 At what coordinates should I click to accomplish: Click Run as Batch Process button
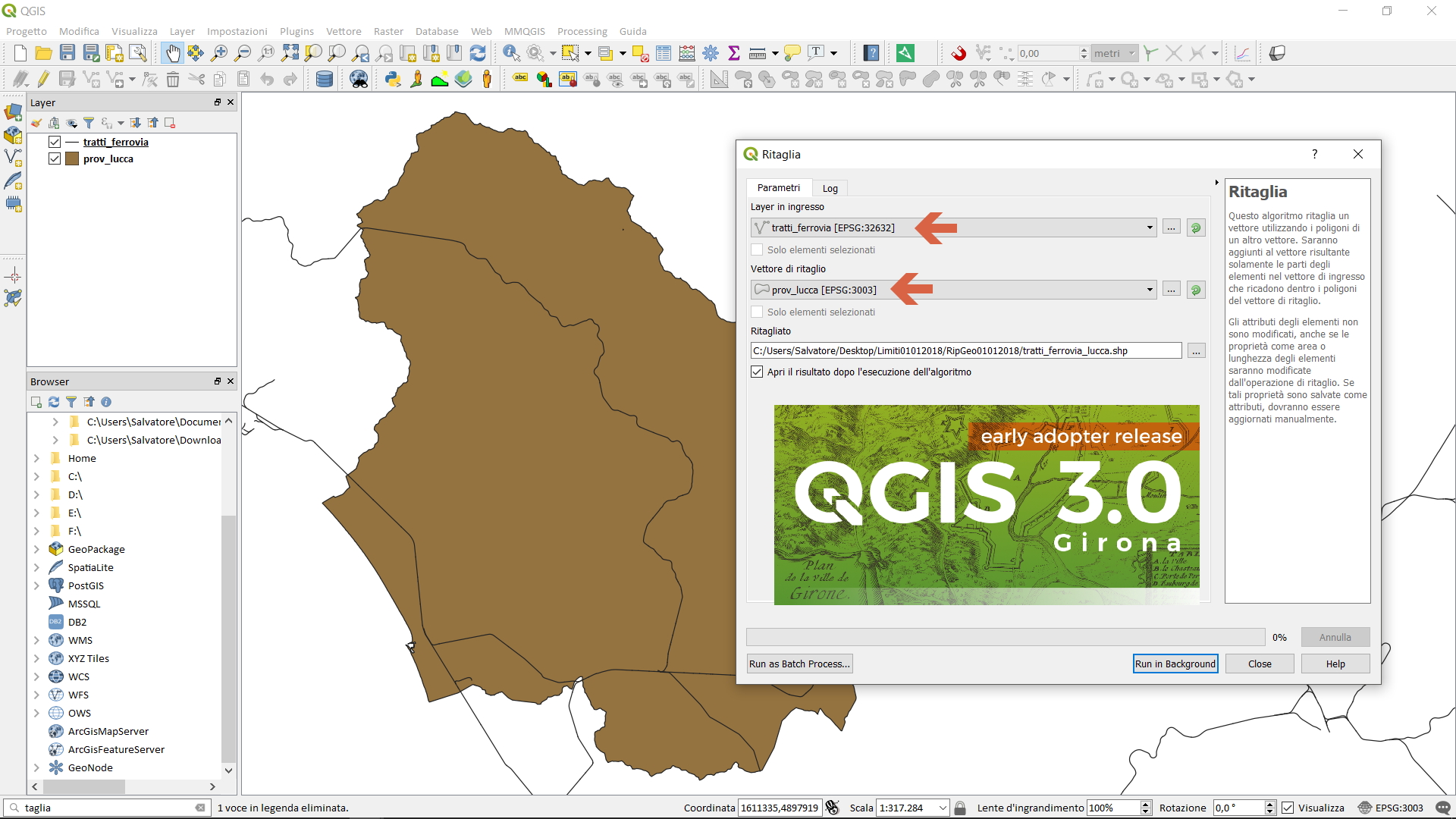[799, 664]
